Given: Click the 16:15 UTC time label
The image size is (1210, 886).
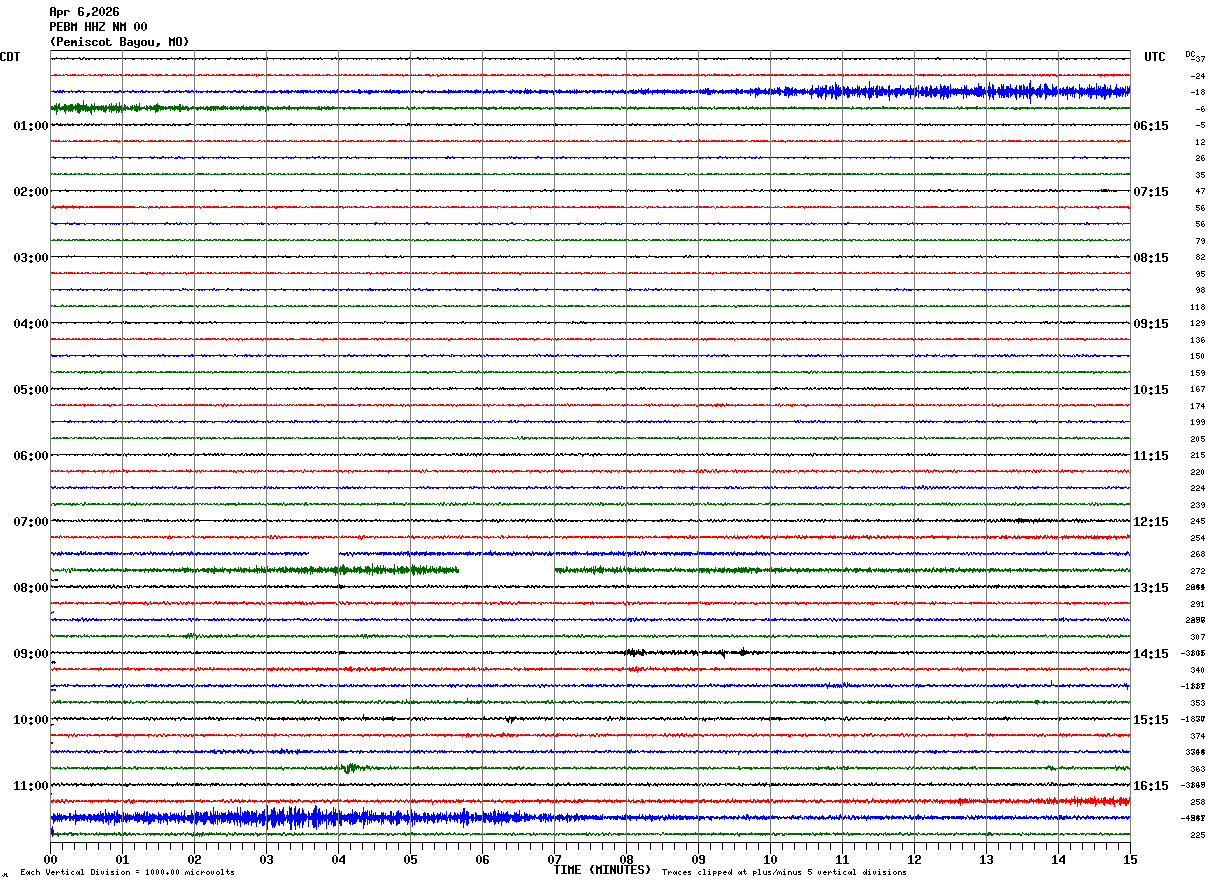Looking at the screenshot, I should point(1151,786).
